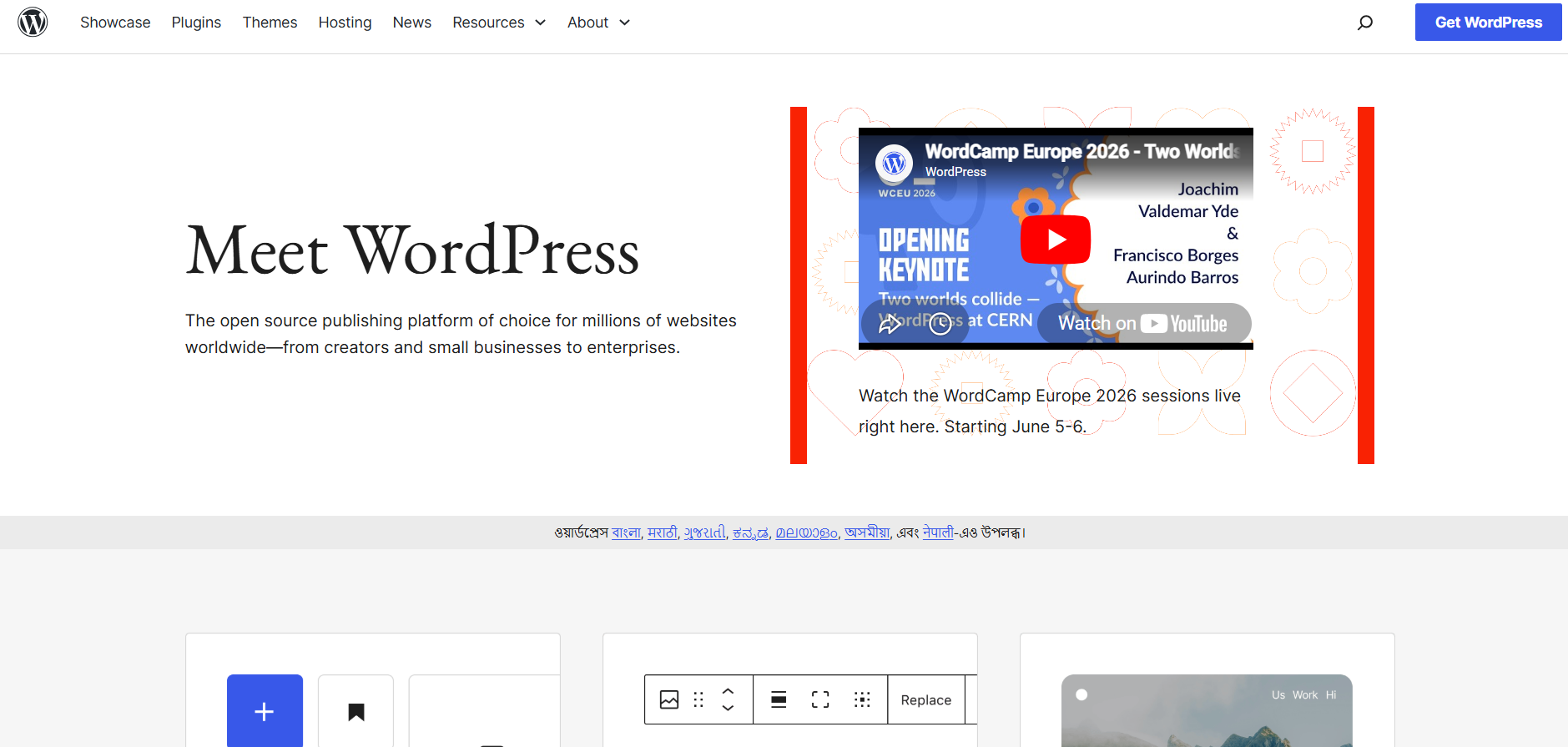Click the WordCamp Europe sessions caption text
This screenshot has width=1568, height=747.
(1050, 411)
